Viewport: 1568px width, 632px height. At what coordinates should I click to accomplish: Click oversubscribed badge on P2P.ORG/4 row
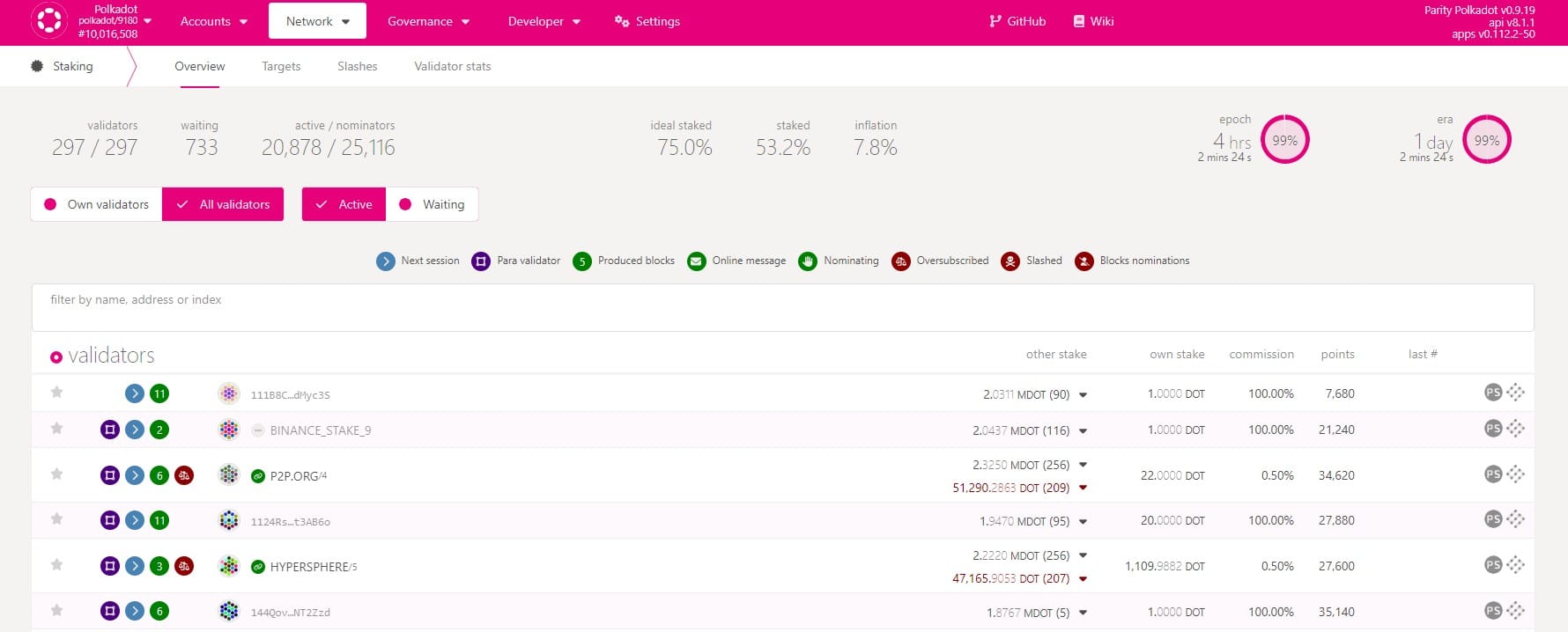point(184,475)
